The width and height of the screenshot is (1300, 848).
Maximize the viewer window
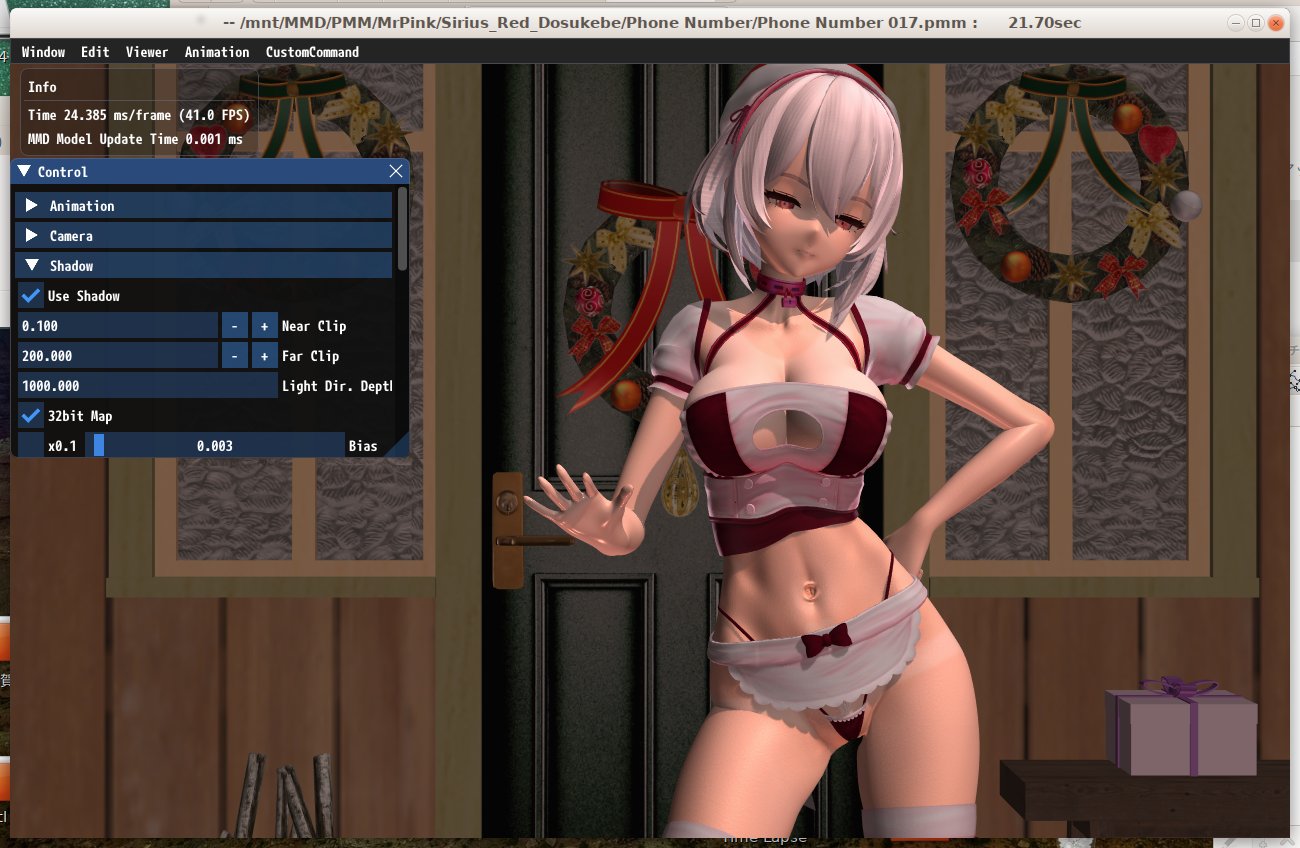point(1256,22)
